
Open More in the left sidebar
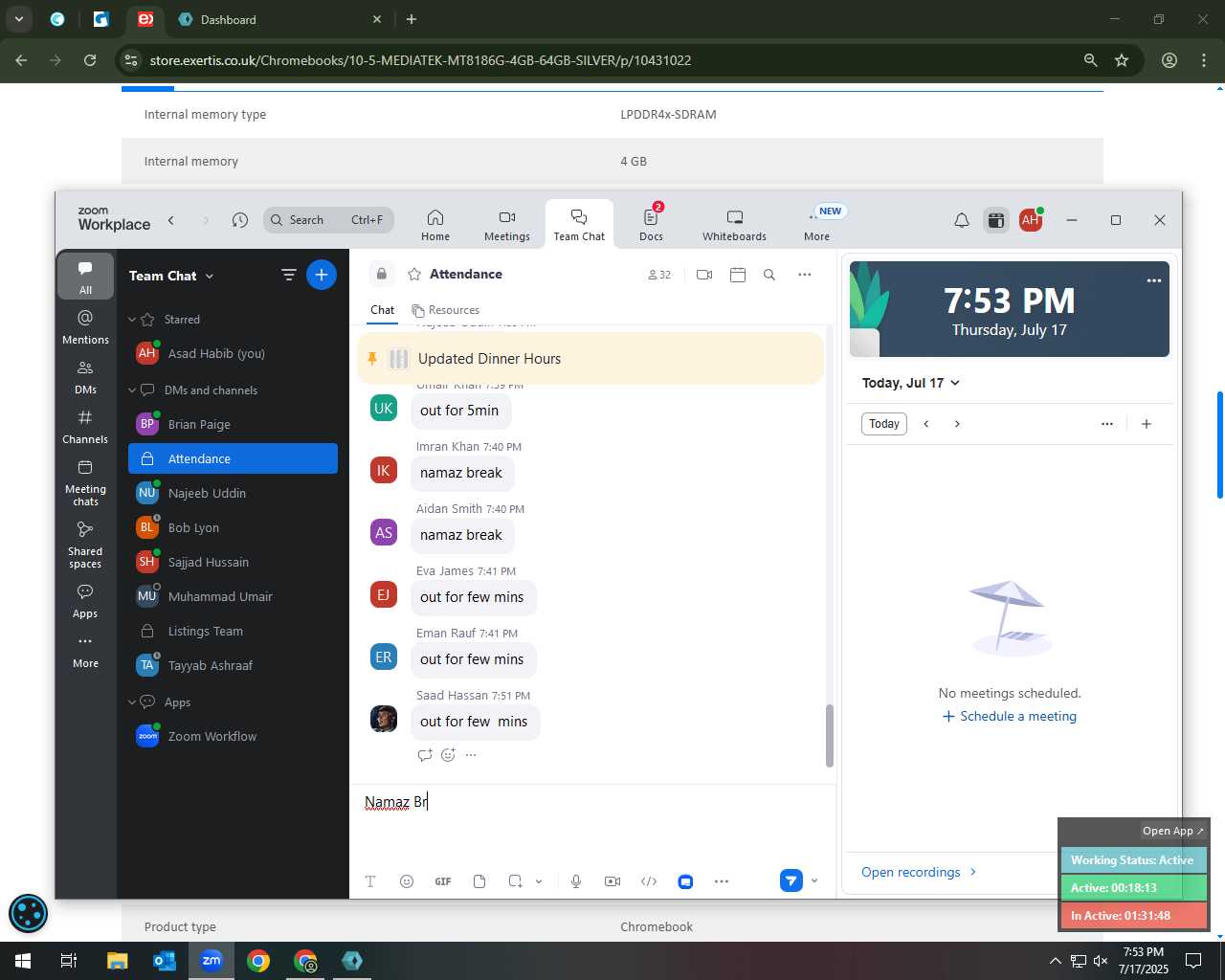tap(85, 651)
